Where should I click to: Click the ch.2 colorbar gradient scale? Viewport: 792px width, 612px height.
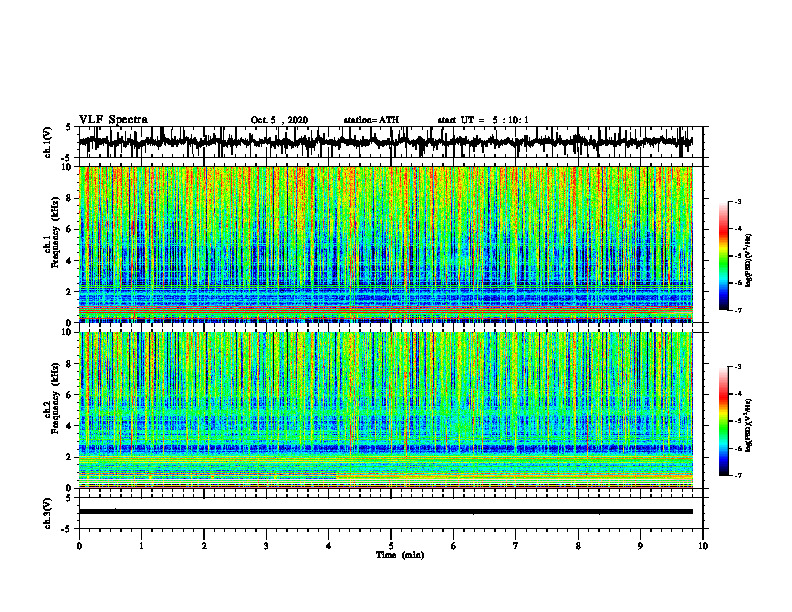723,421
